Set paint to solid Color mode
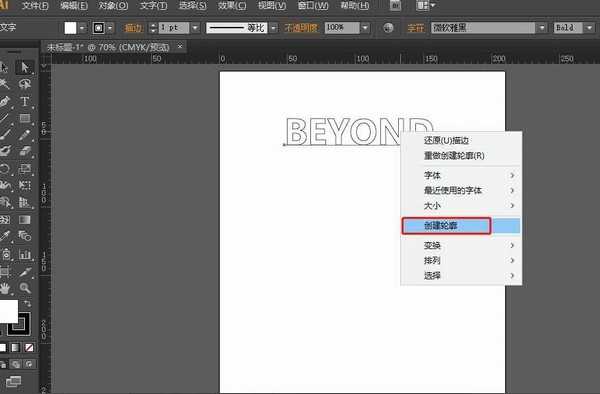Screen dimensions: 600x394 (3, 347)
